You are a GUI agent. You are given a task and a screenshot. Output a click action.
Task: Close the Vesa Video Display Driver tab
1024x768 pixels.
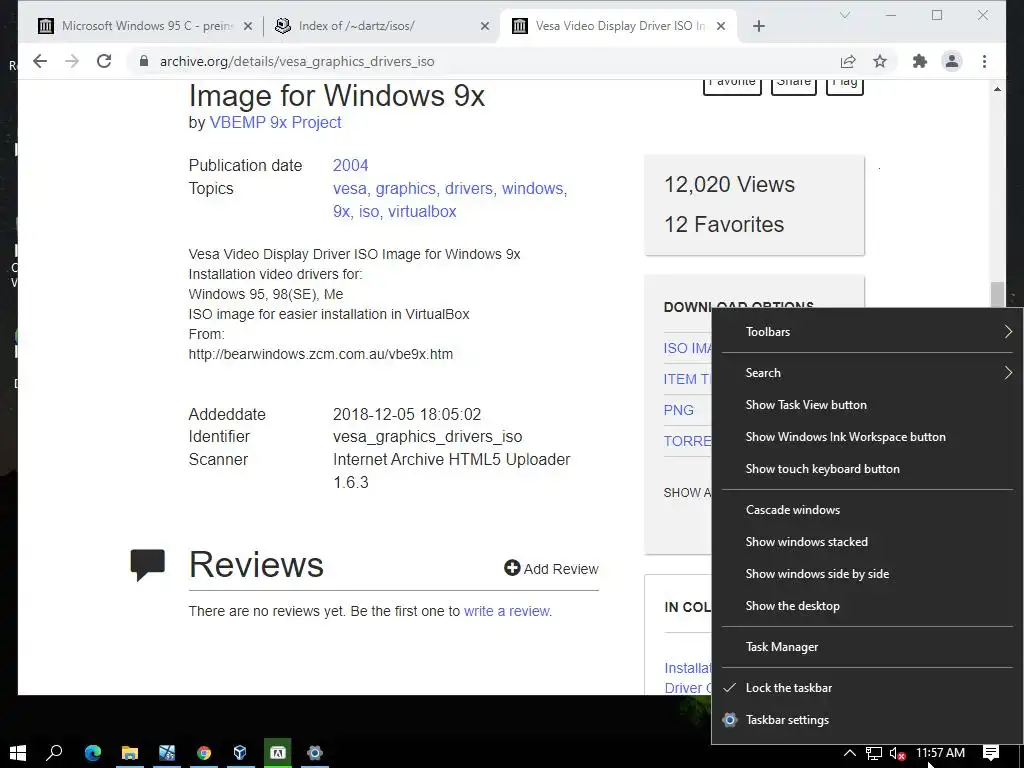(720, 26)
